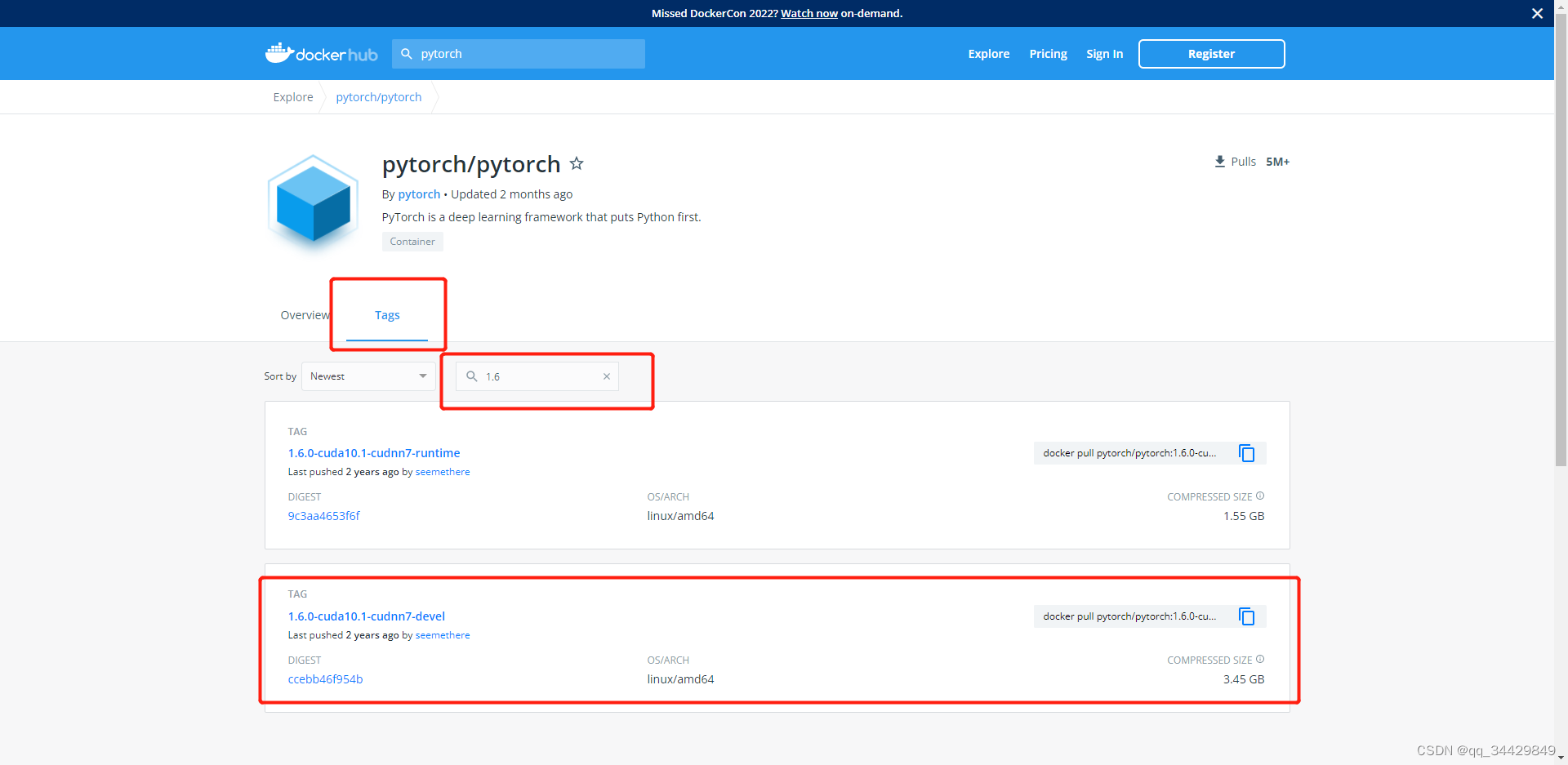Select the Container badge

(x=412, y=241)
